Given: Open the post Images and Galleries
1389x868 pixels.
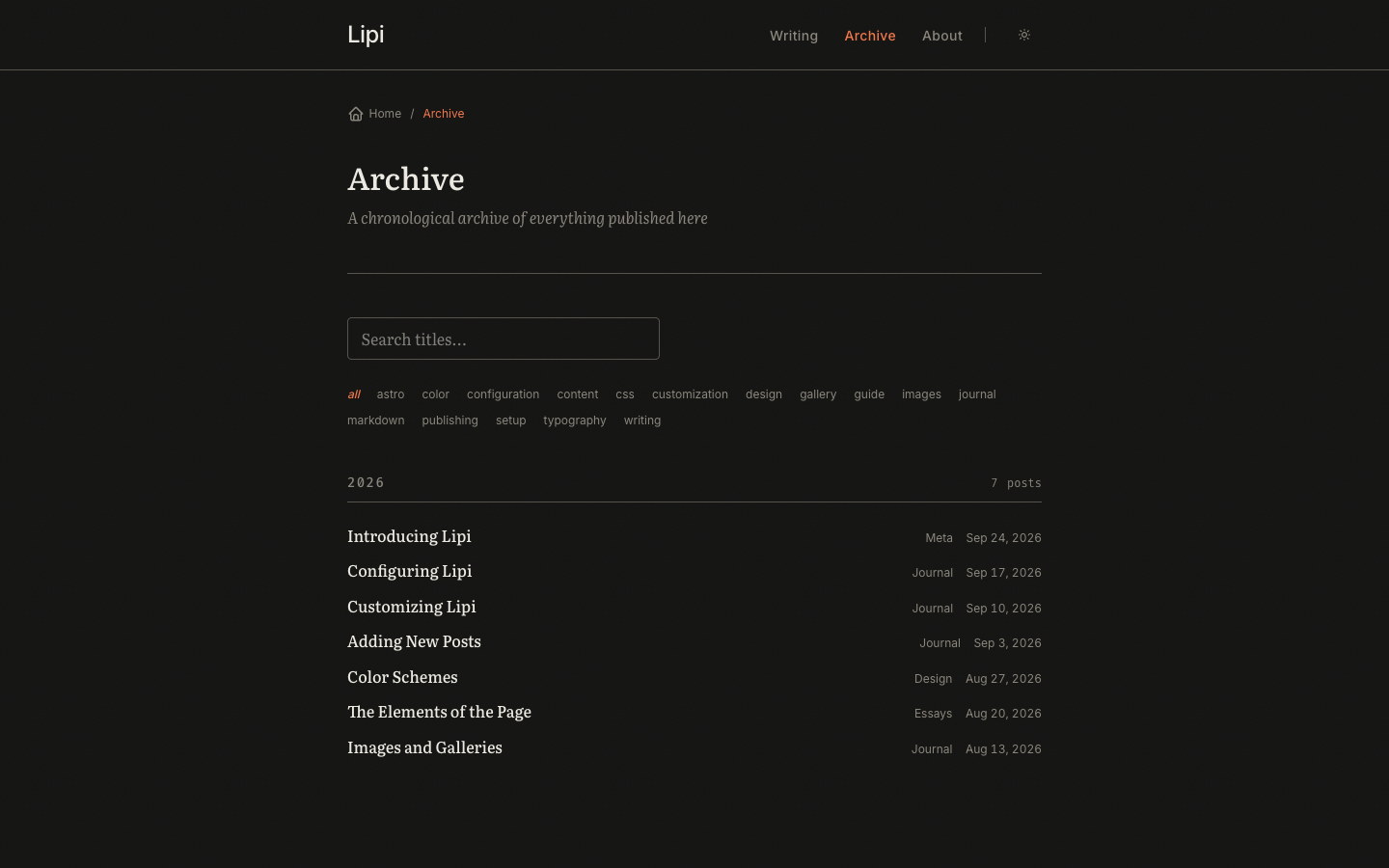Looking at the screenshot, I should tap(424, 747).
